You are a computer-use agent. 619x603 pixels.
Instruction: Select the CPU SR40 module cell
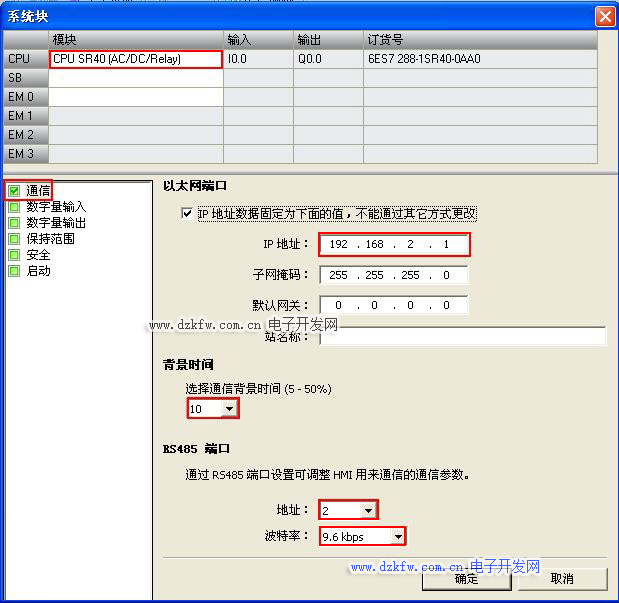pos(135,59)
